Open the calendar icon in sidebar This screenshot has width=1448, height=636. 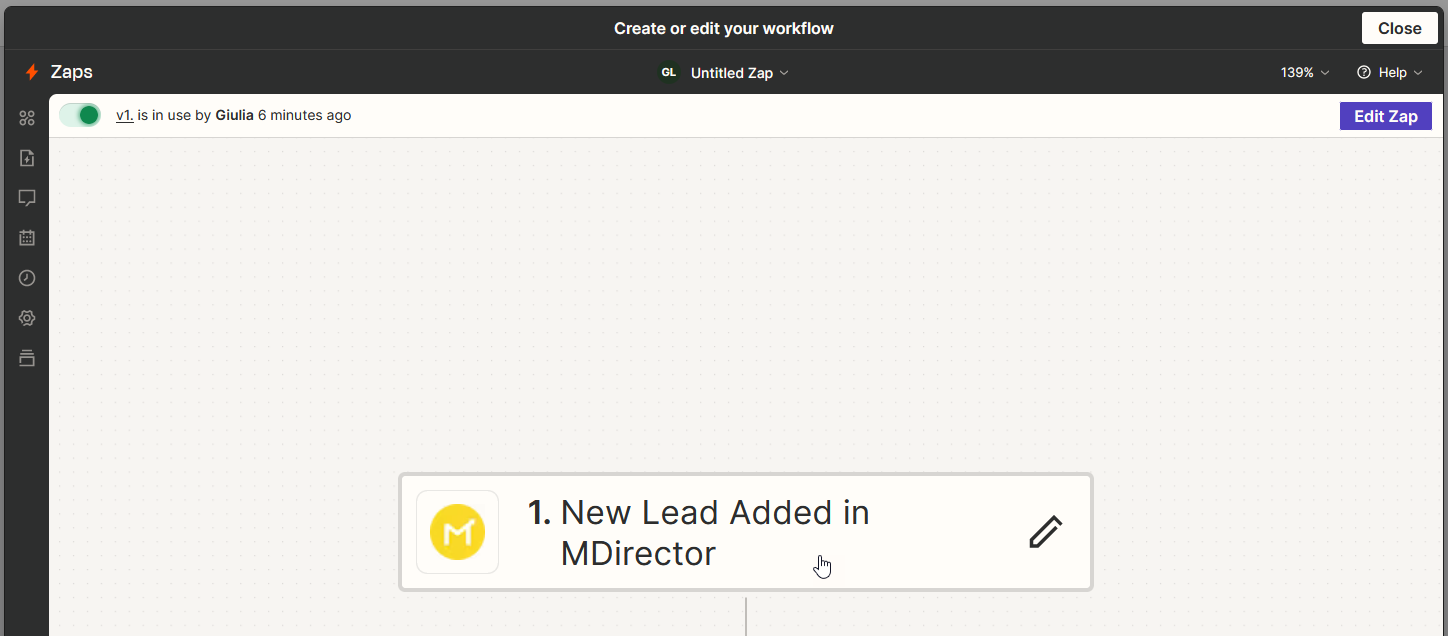pos(27,238)
